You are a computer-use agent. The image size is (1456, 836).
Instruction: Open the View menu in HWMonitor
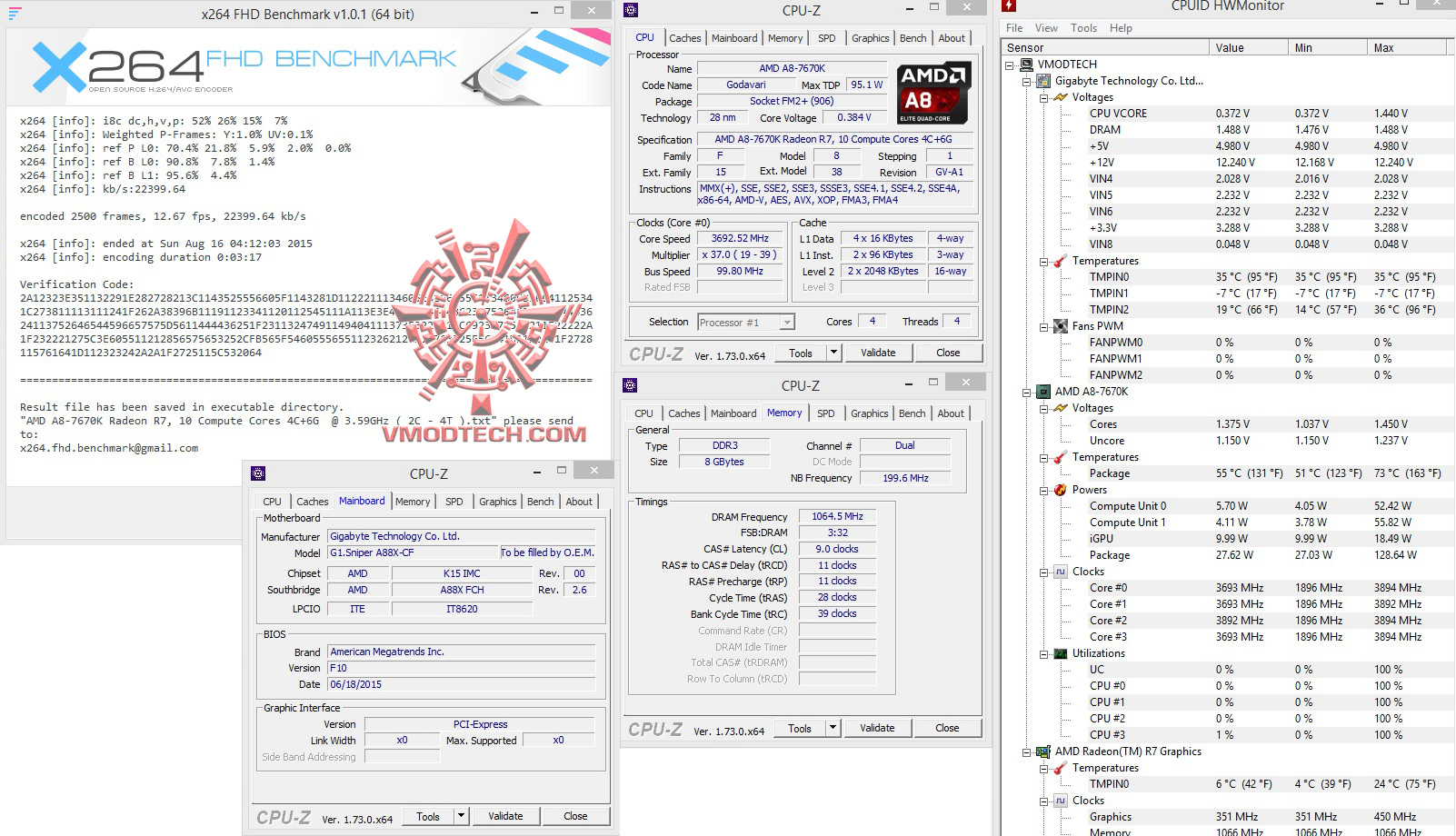click(1046, 28)
